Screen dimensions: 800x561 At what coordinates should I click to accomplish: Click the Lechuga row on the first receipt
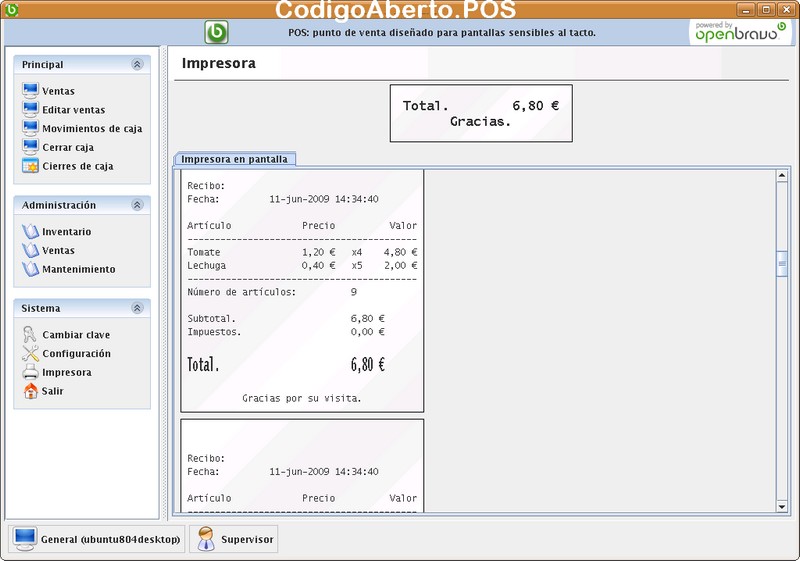tap(302, 265)
